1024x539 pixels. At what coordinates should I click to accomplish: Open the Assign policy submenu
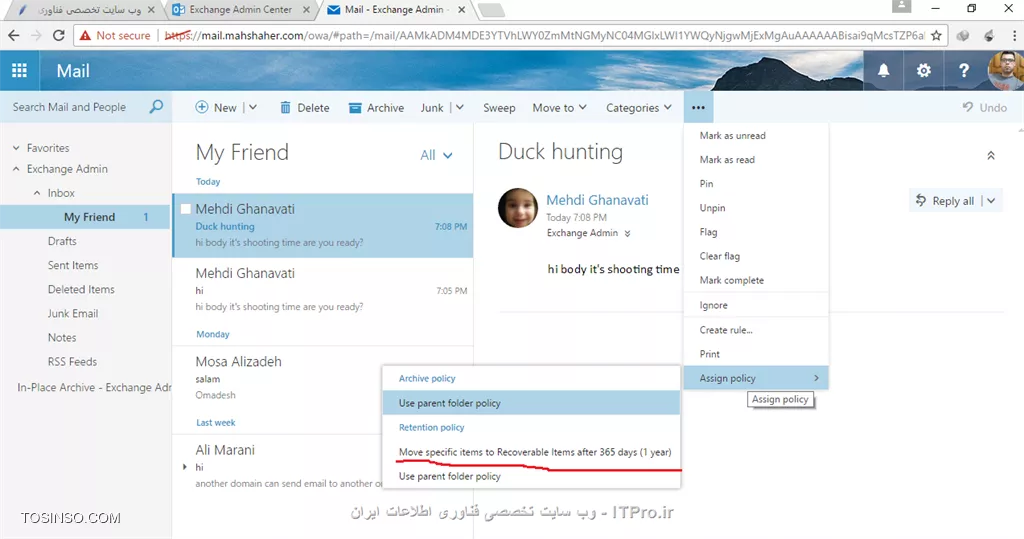[756, 378]
